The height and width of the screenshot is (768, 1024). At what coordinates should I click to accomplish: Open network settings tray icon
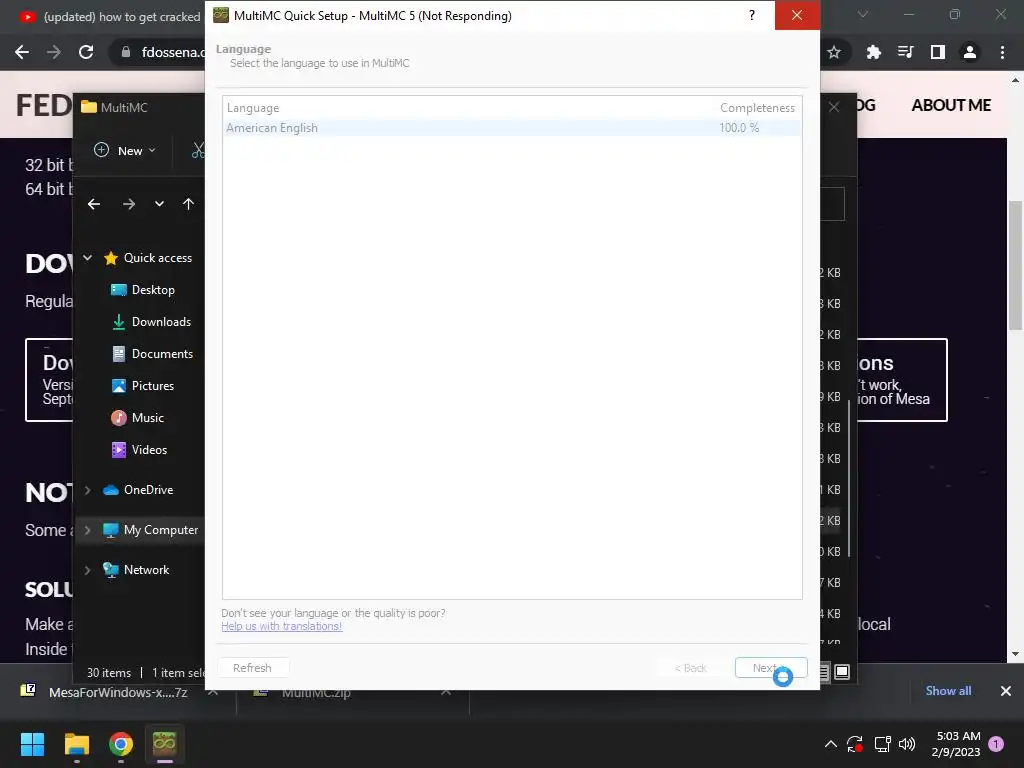click(882, 744)
